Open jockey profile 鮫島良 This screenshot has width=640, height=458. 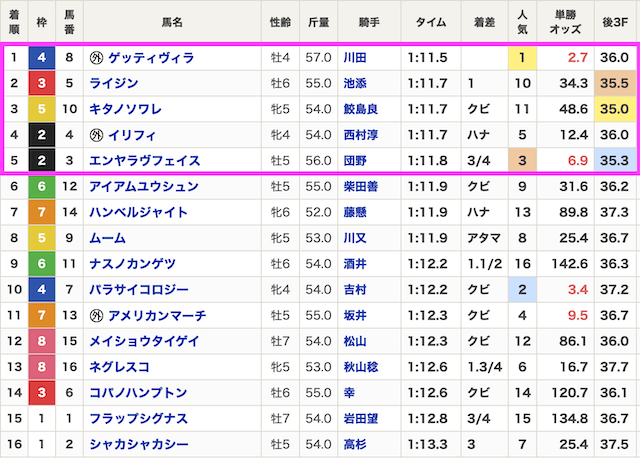[x=360, y=109]
